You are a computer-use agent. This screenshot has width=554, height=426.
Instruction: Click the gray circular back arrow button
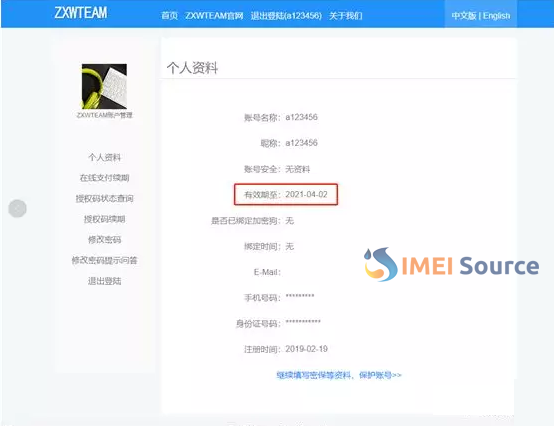tap(17, 208)
